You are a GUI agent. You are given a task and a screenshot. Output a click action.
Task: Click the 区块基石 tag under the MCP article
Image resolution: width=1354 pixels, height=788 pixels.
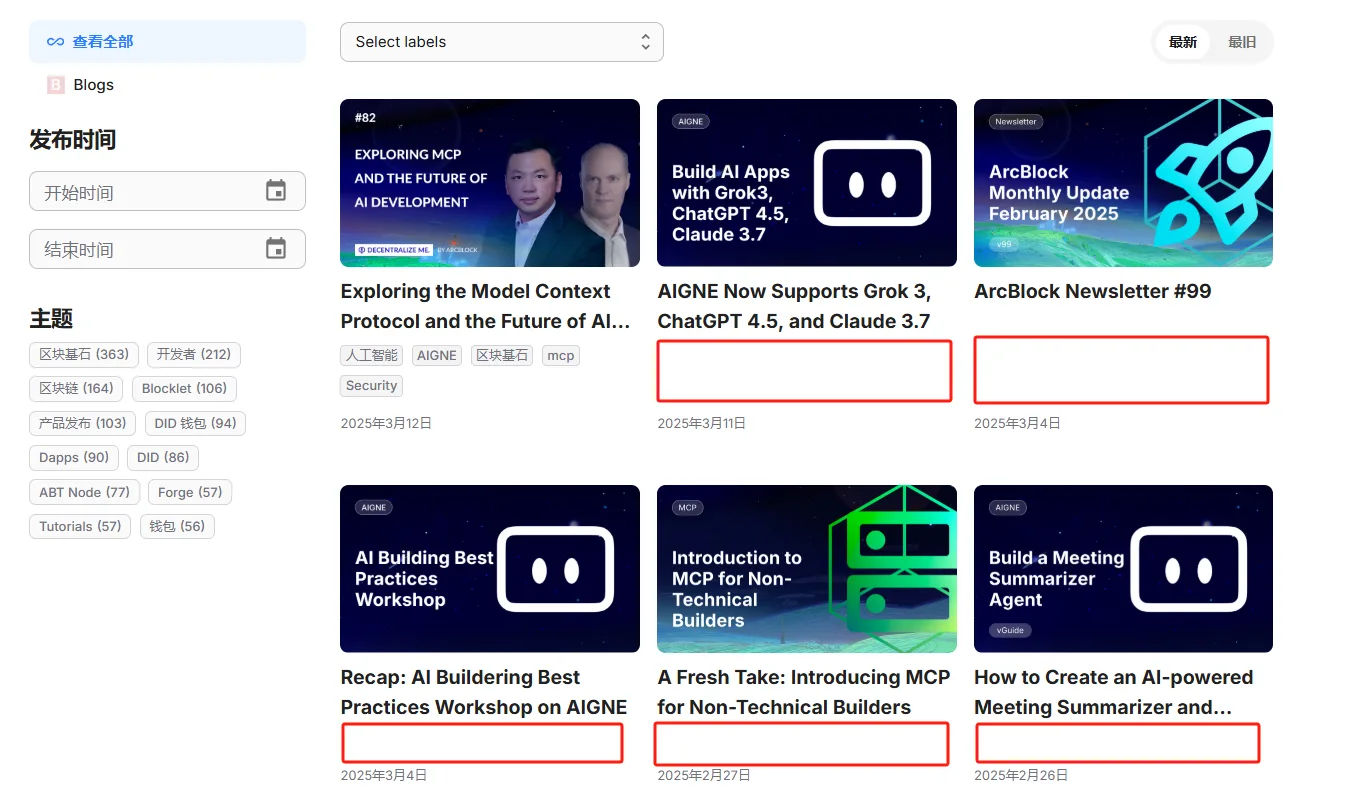tap(502, 355)
